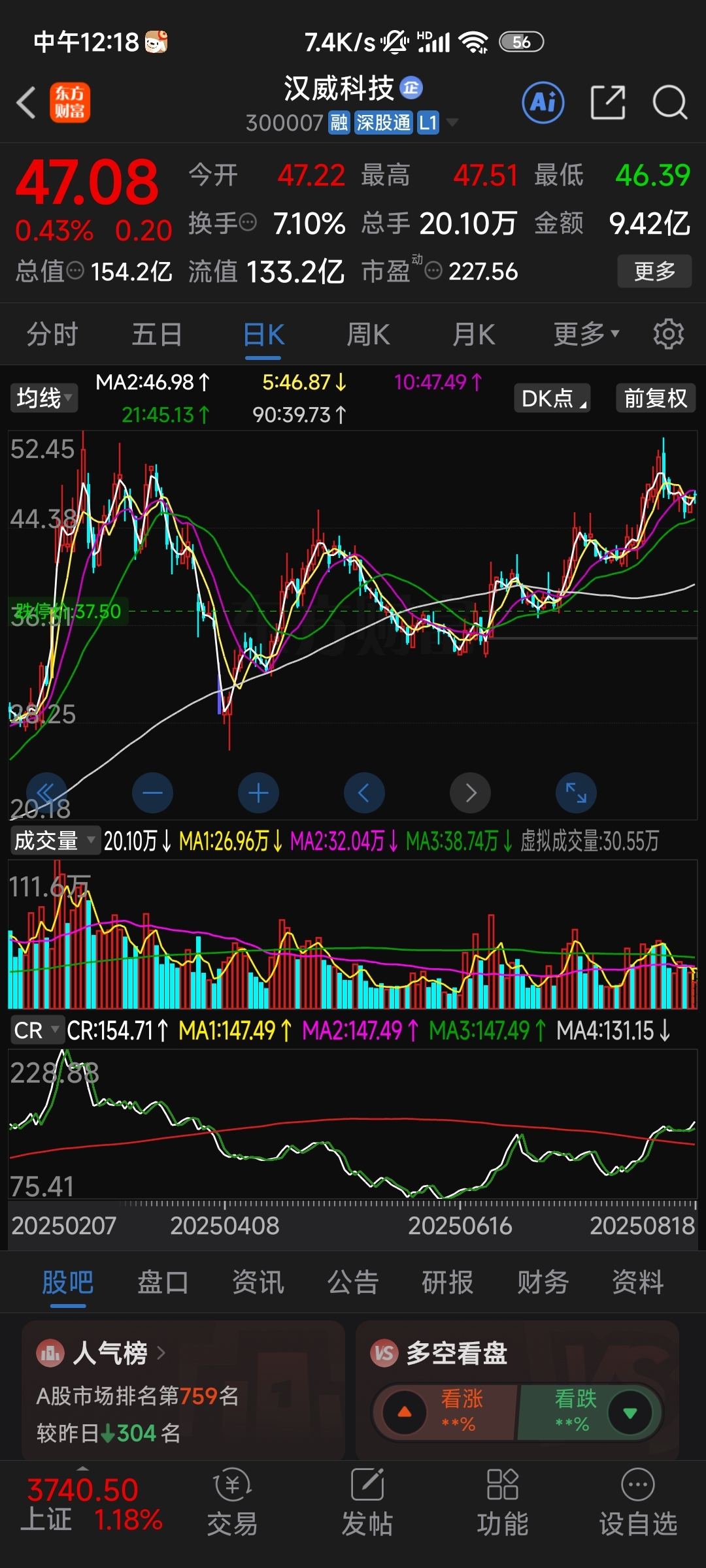Switch to 五日 tab

158,334
